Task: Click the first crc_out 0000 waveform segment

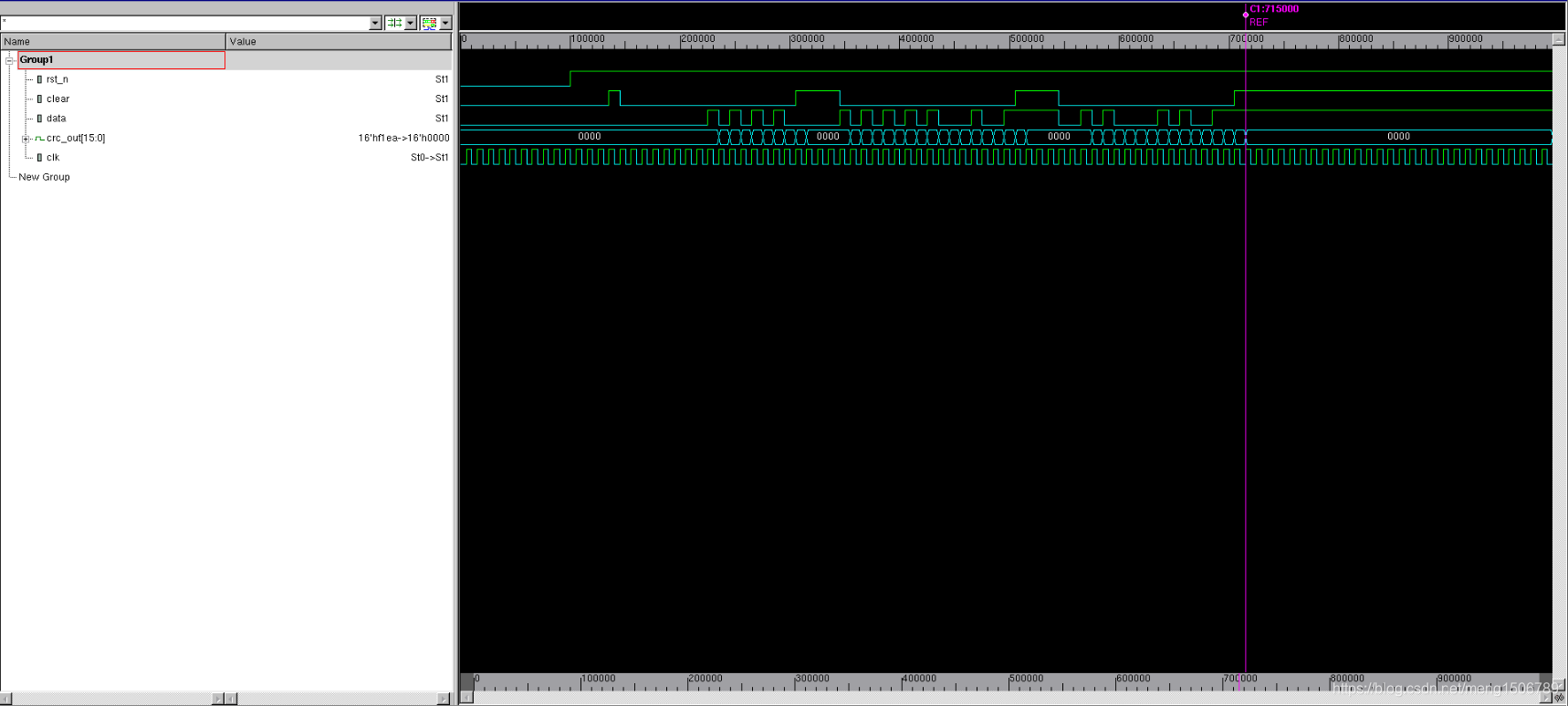Action: 590,137
